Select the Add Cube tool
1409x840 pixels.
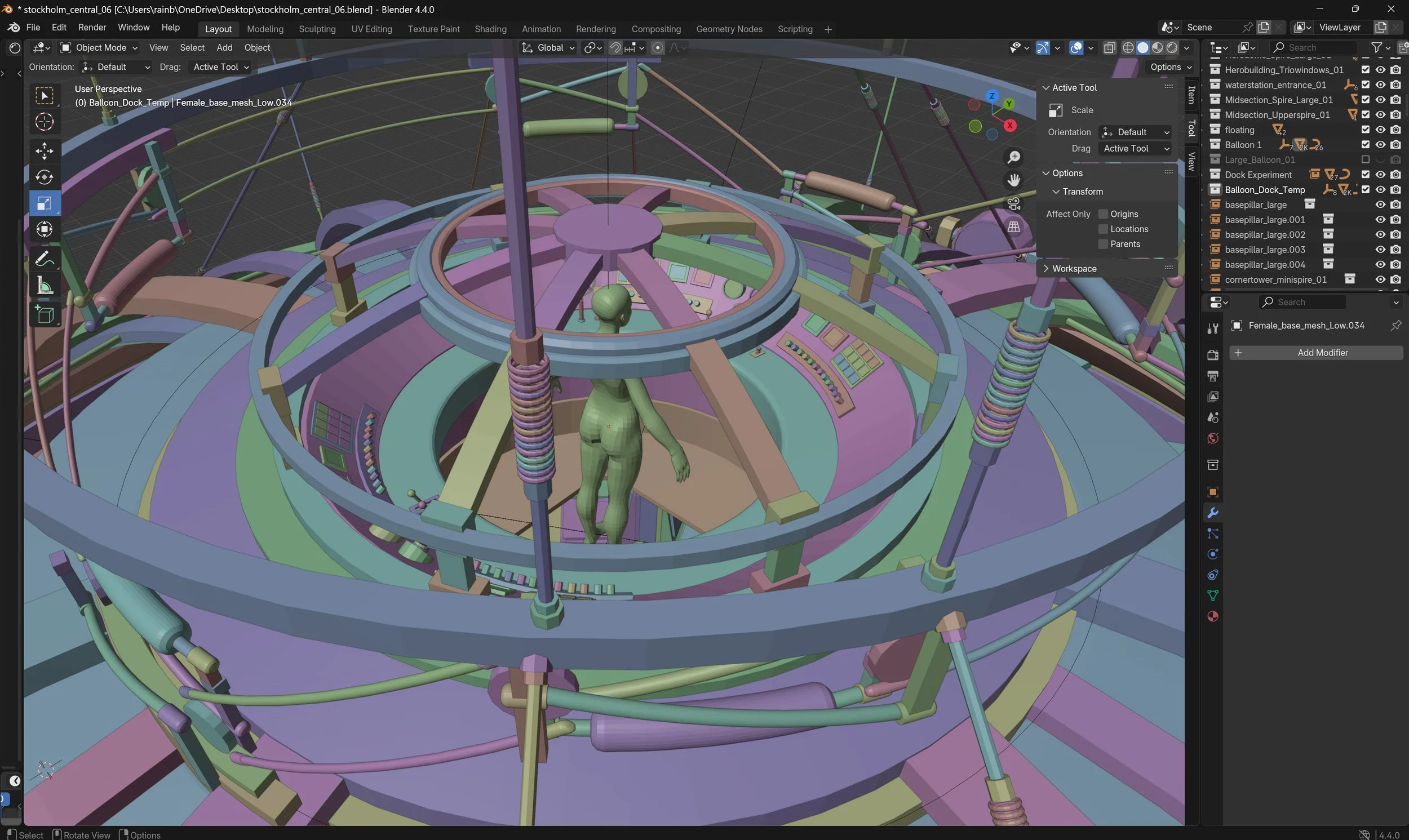coord(44,314)
